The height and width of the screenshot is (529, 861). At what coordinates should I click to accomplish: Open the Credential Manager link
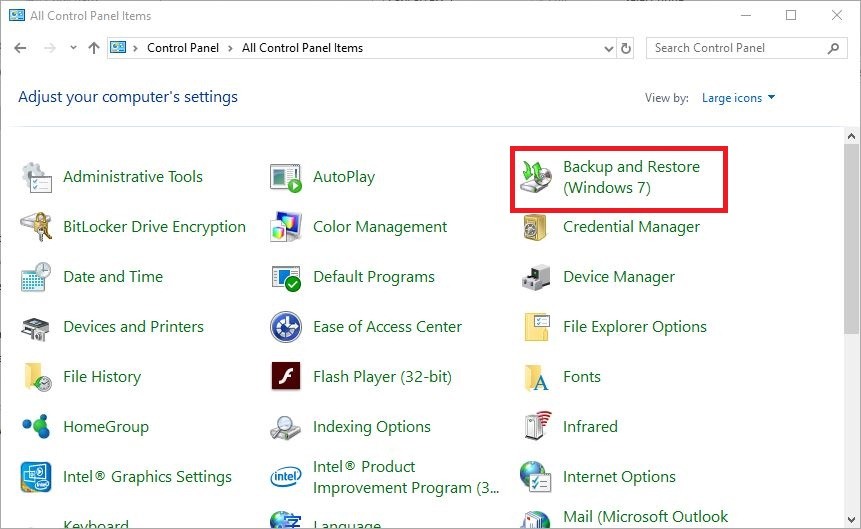[631, 227]
